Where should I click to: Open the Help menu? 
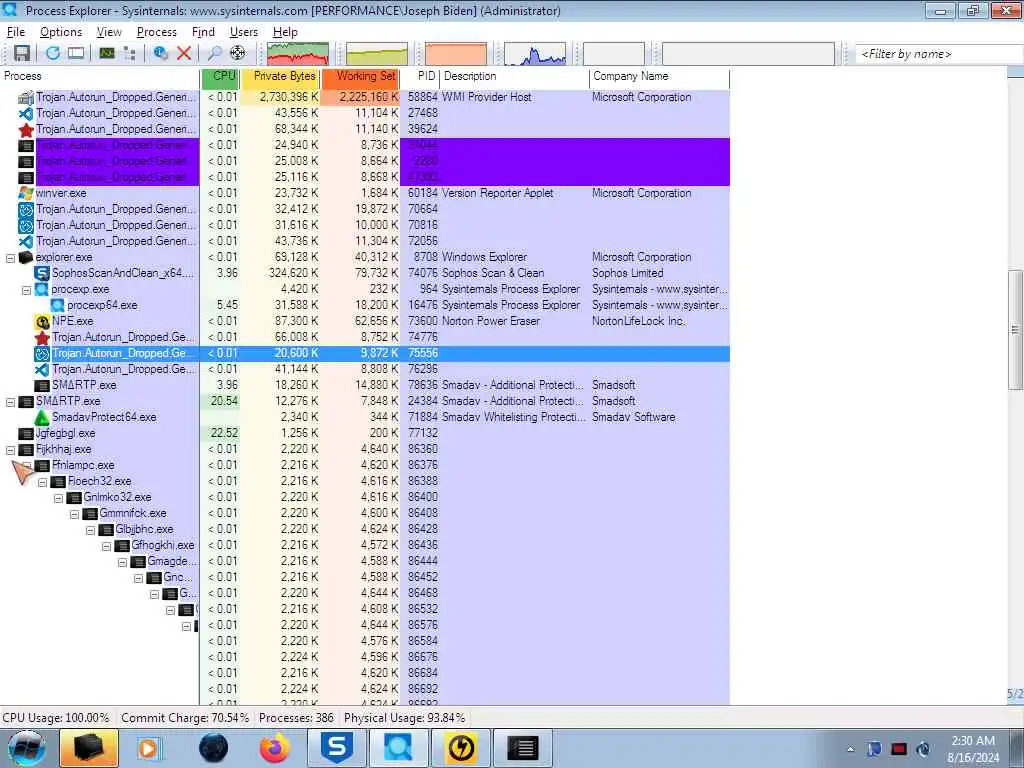[x=285, y=32]
